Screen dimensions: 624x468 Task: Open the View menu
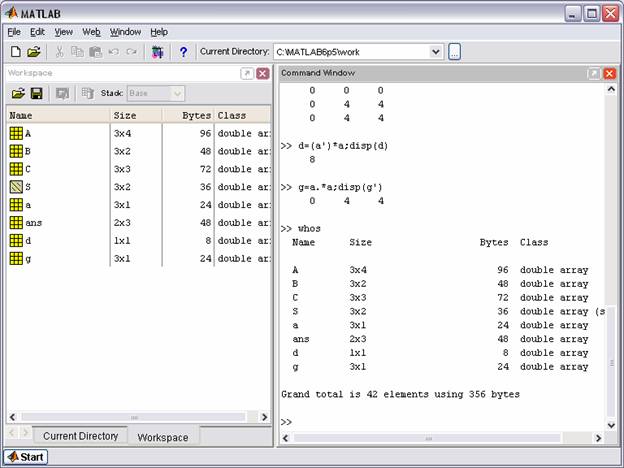(64, 32)
